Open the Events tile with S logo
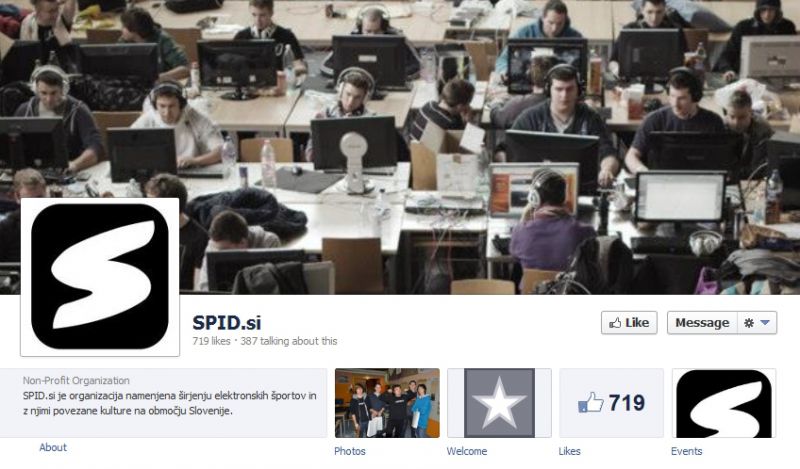This screenshot has width=800, height=469. click(x=723, y=403)
